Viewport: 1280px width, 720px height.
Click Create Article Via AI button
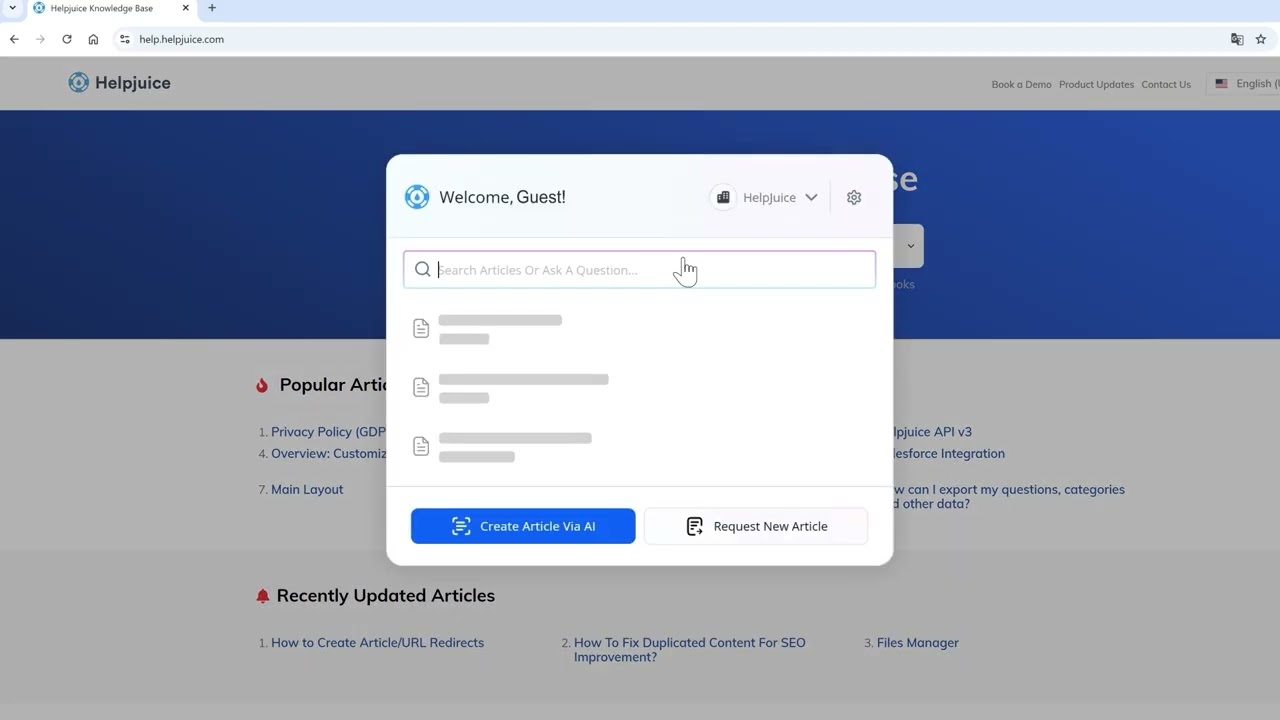tap(523, 526)
